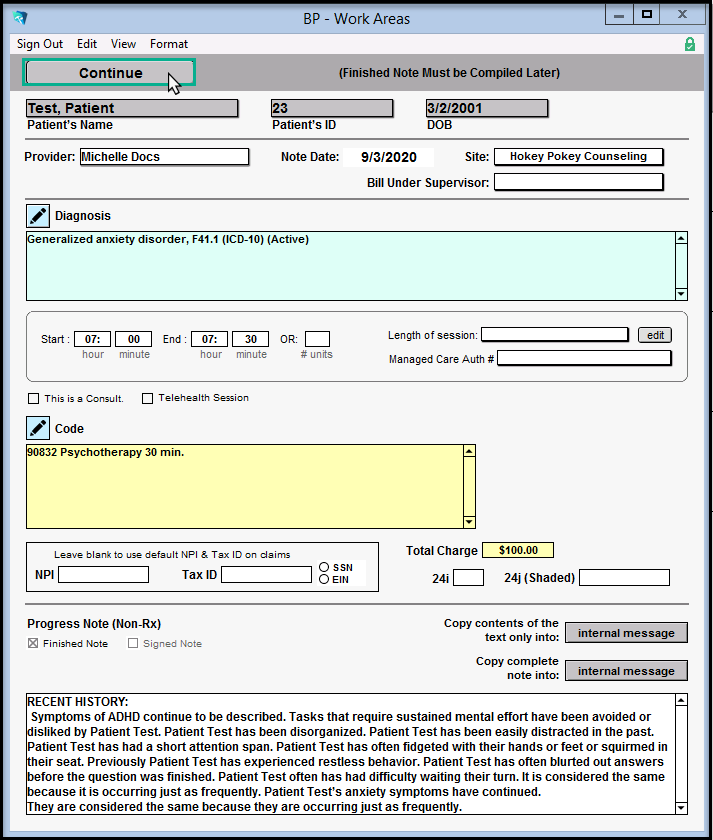
Task: Enable the Telehealth Session checkbox
Action: click(148, 399)
